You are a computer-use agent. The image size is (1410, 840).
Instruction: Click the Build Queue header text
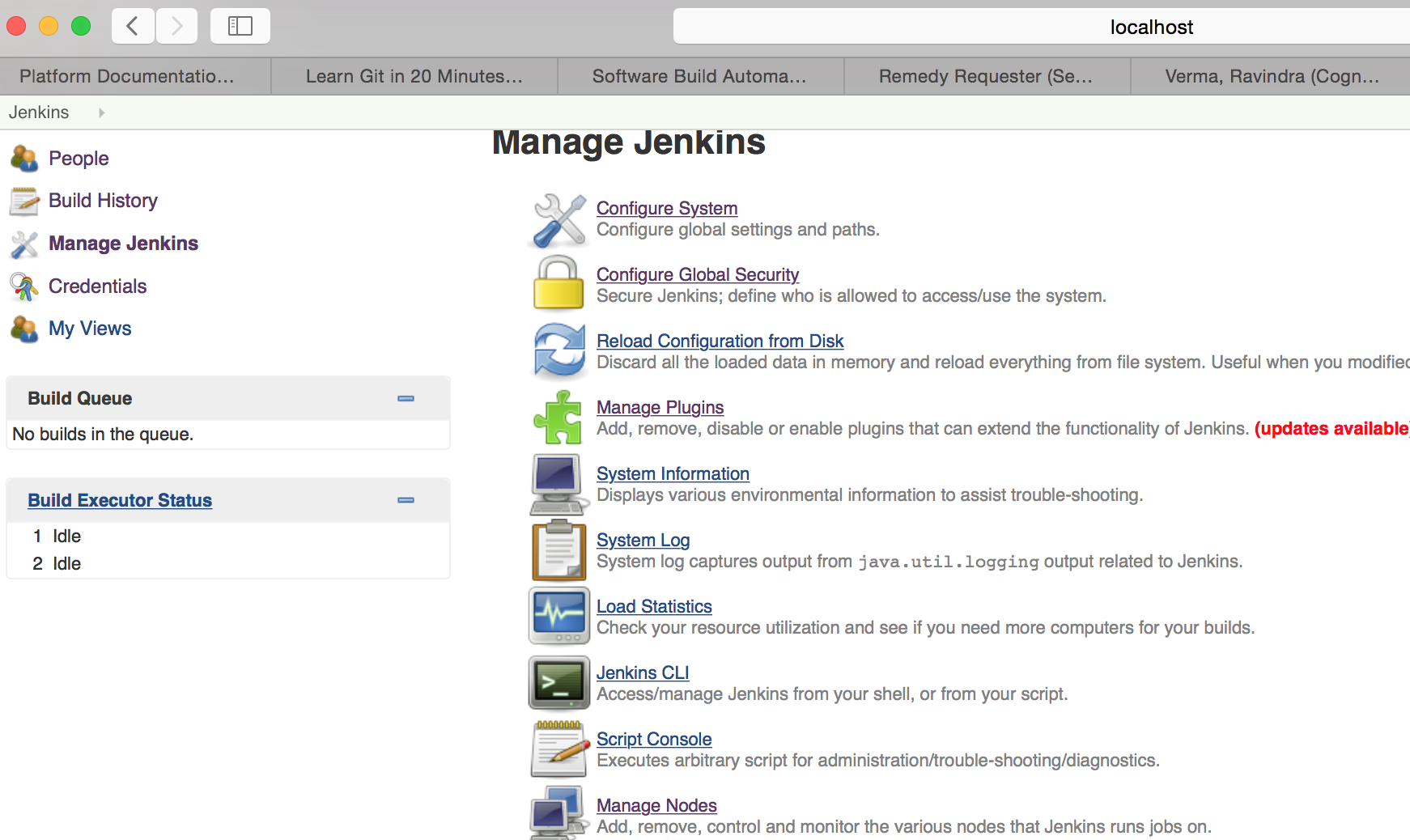point(80,398)
